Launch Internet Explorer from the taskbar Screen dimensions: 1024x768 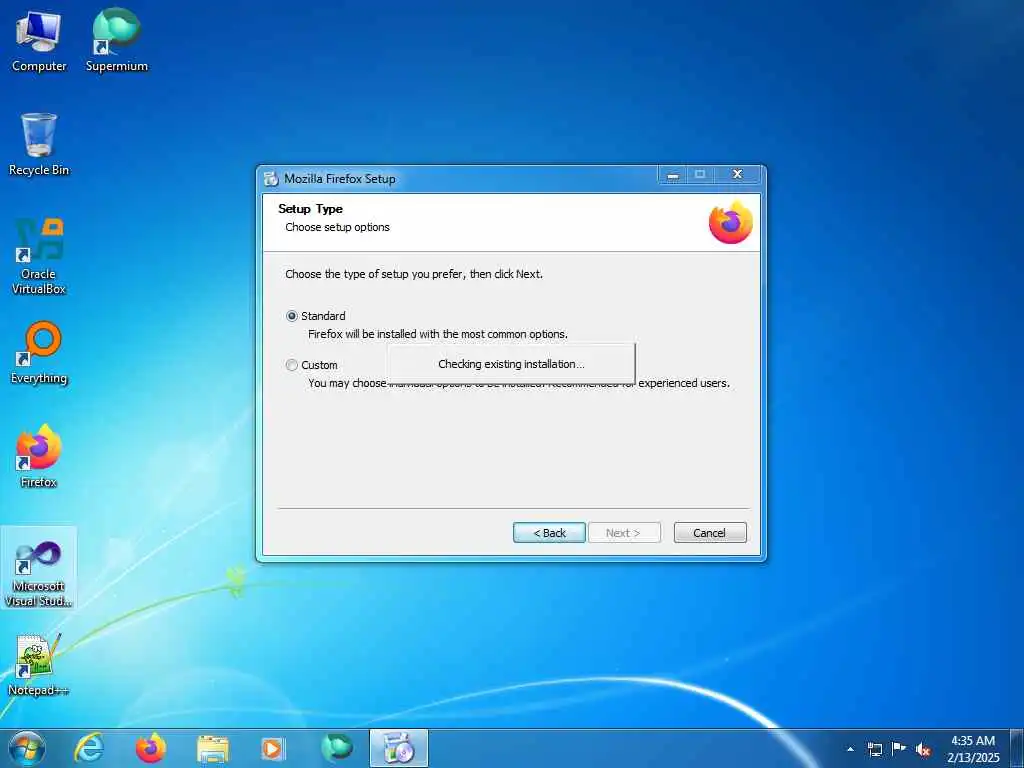click(x=89, y=748)
